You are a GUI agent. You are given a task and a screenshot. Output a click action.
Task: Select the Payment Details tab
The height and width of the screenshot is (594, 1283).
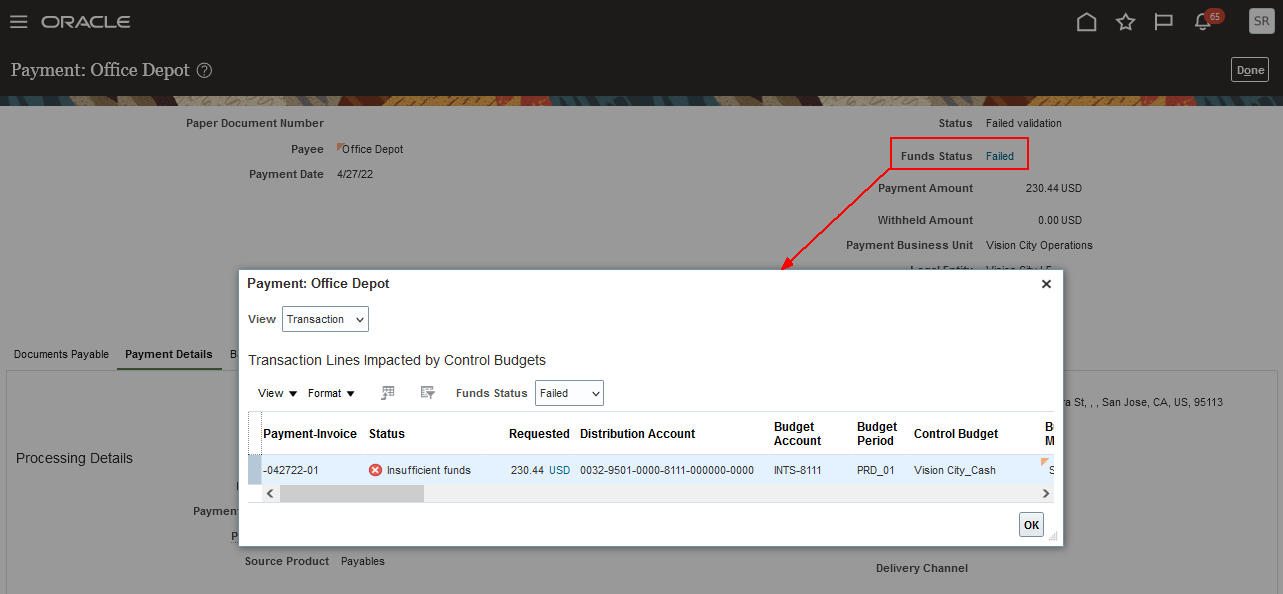pos(168,354)
